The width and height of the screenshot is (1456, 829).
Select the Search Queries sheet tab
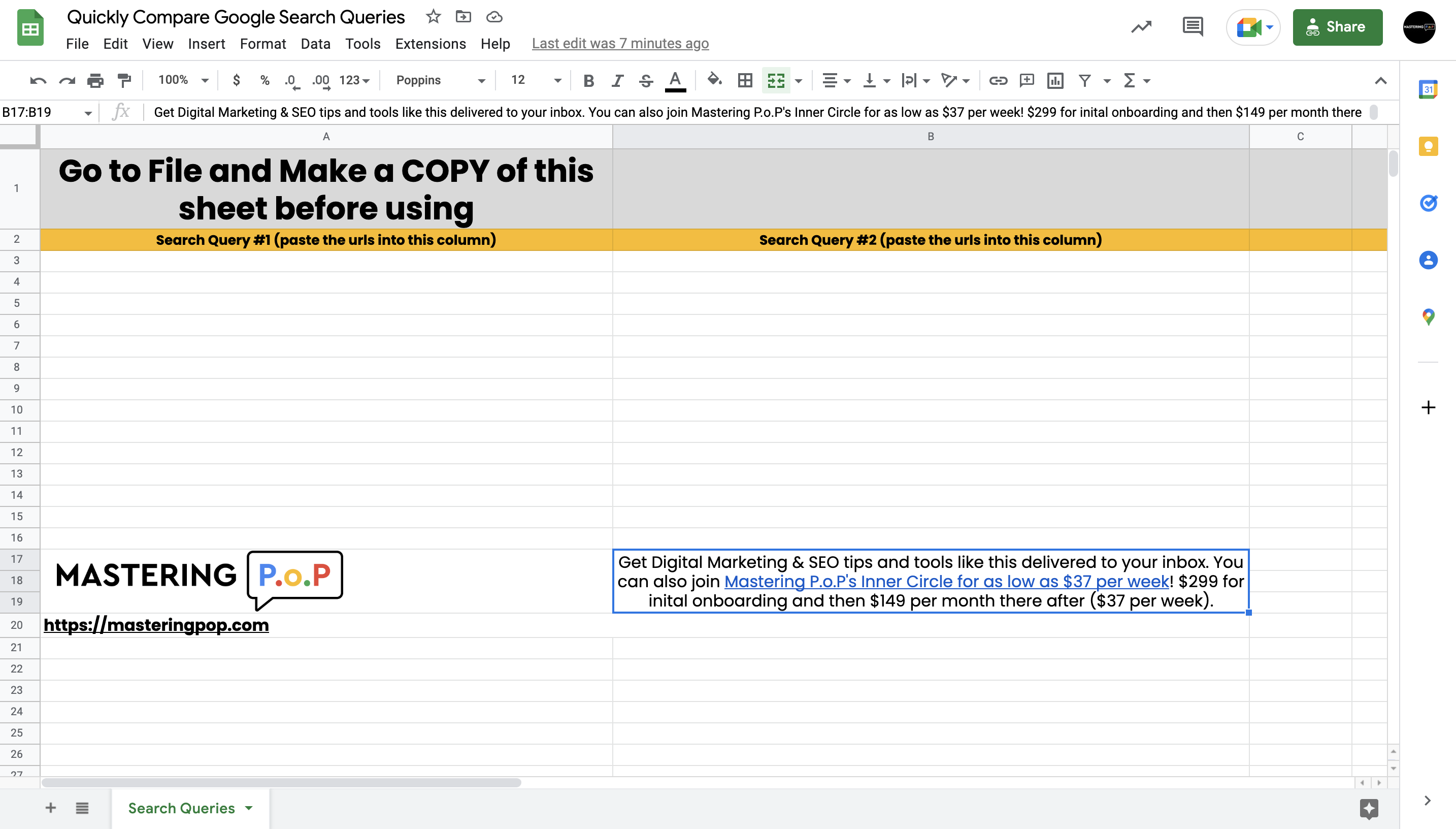click(x=181, y=807)
